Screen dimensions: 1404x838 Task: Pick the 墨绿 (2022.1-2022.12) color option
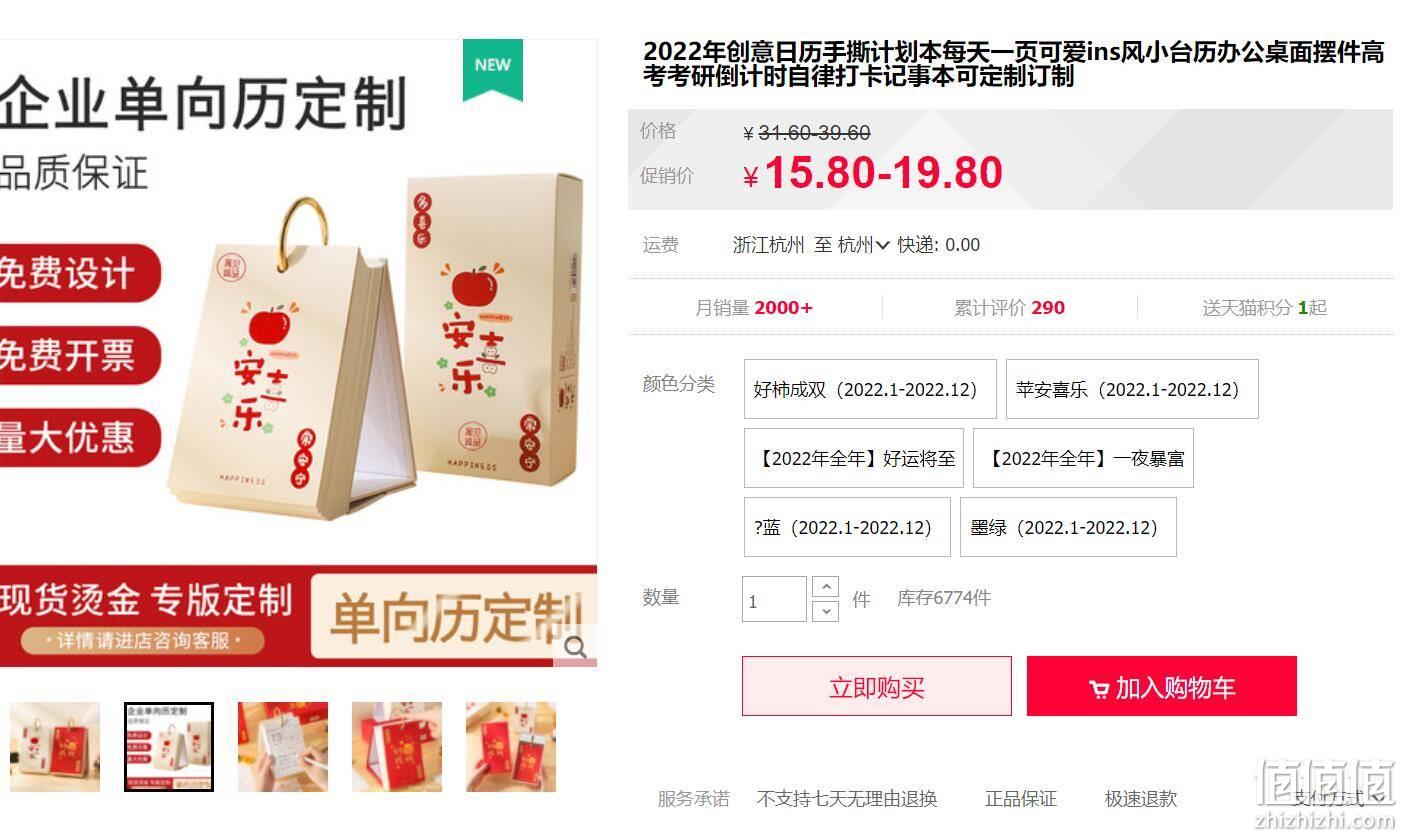point(1068,527)
